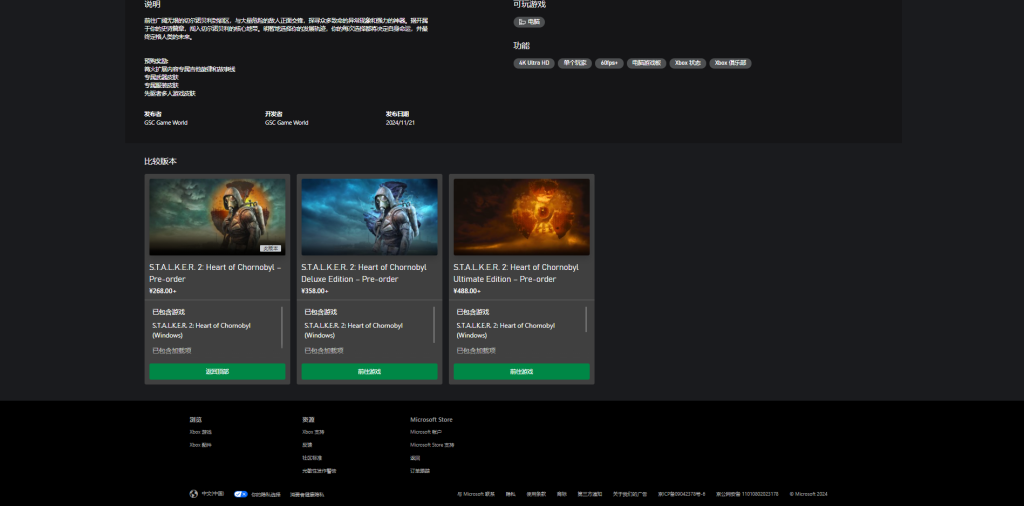
Task: Open the Xbox 支持 footer link
Action: 313,432
